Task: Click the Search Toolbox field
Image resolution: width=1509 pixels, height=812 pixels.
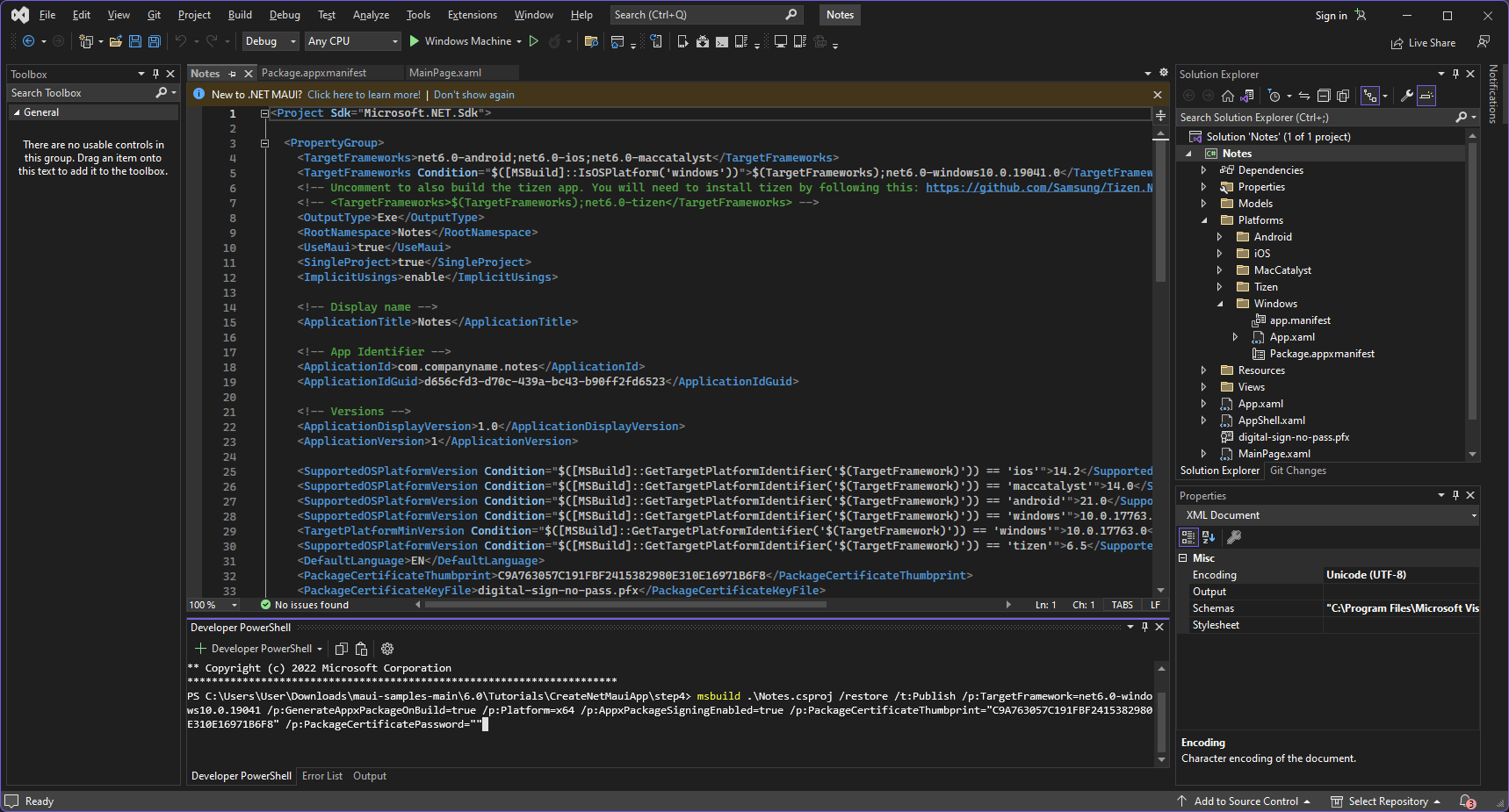Action: click(92, 93)
